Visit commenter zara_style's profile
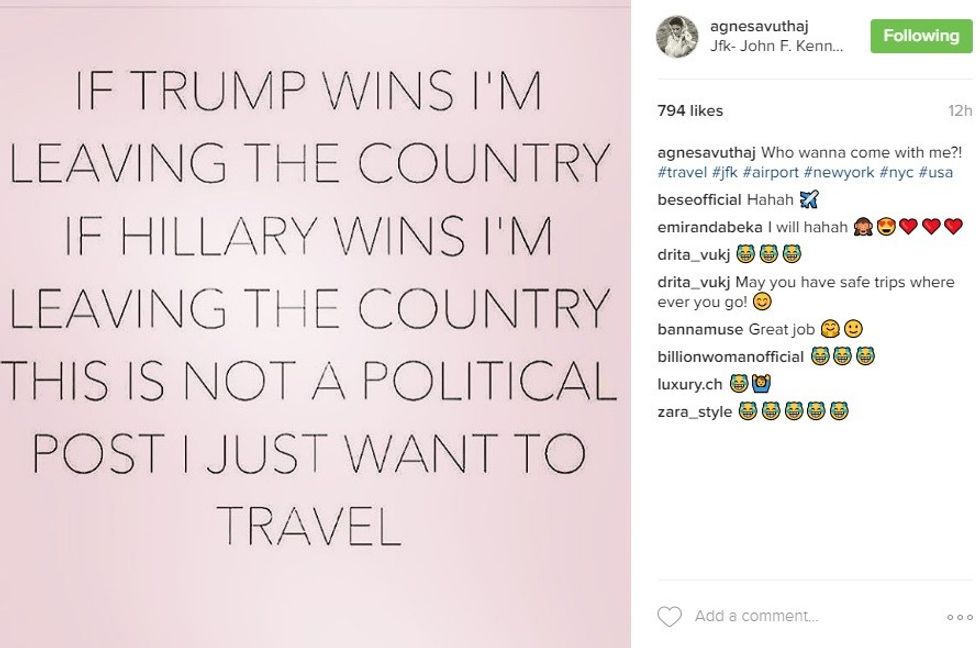Image resolution: width=980 pixels, height=648 pixels. tap(694, 410)
